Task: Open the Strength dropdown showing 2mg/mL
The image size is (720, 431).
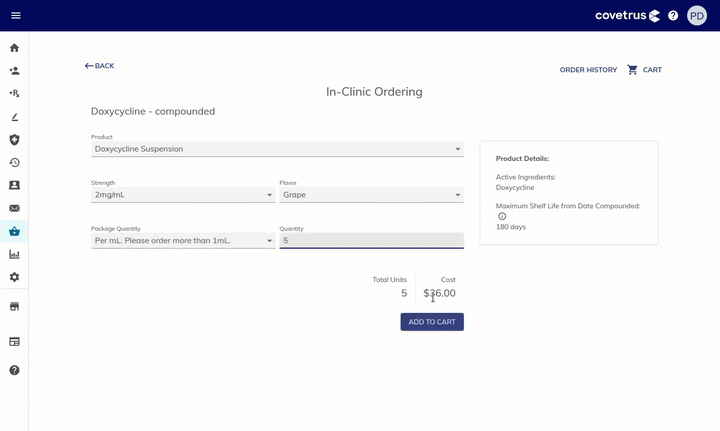Action: (183, 195)
